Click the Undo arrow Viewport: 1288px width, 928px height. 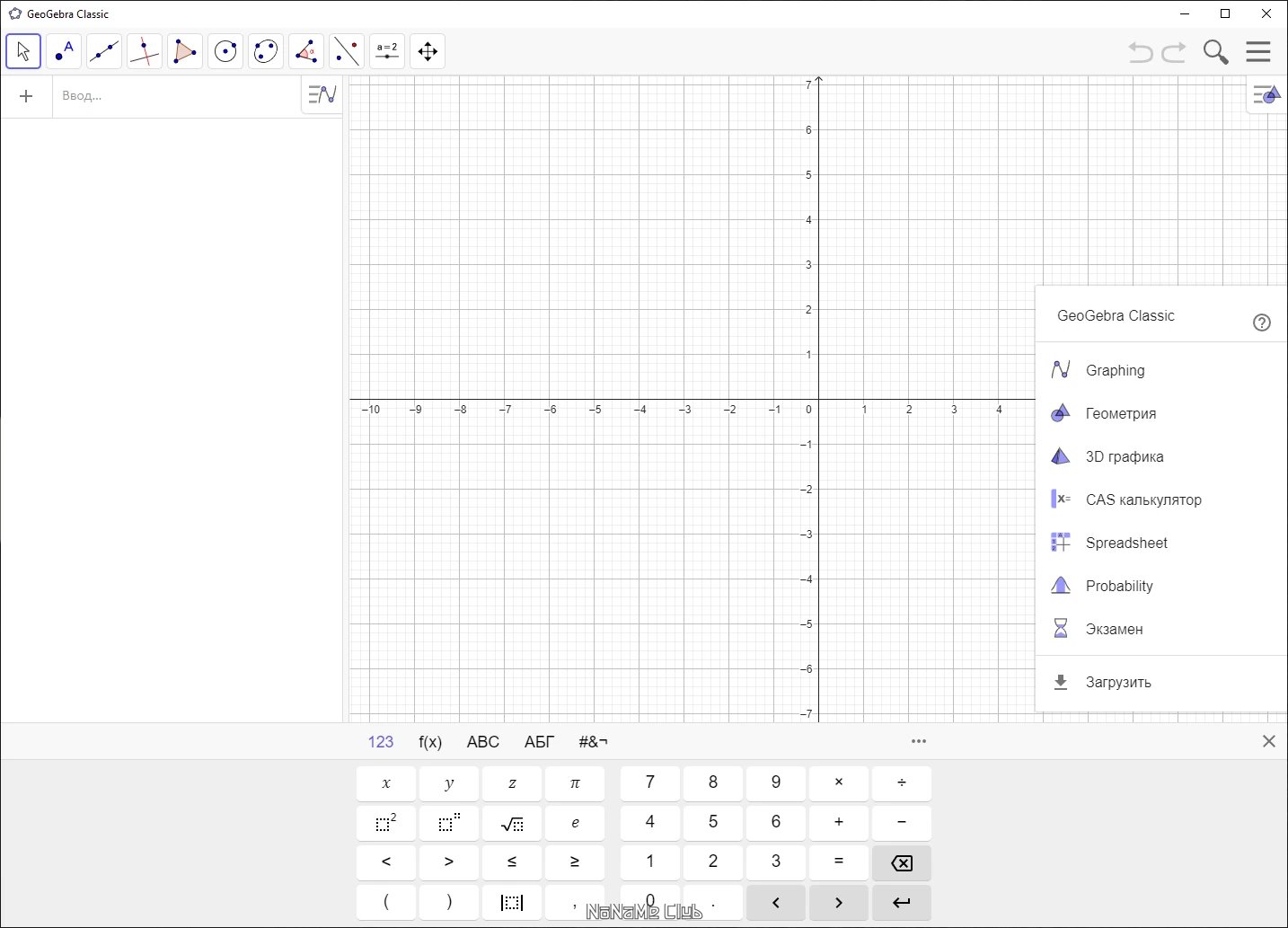click(1141, 52)
